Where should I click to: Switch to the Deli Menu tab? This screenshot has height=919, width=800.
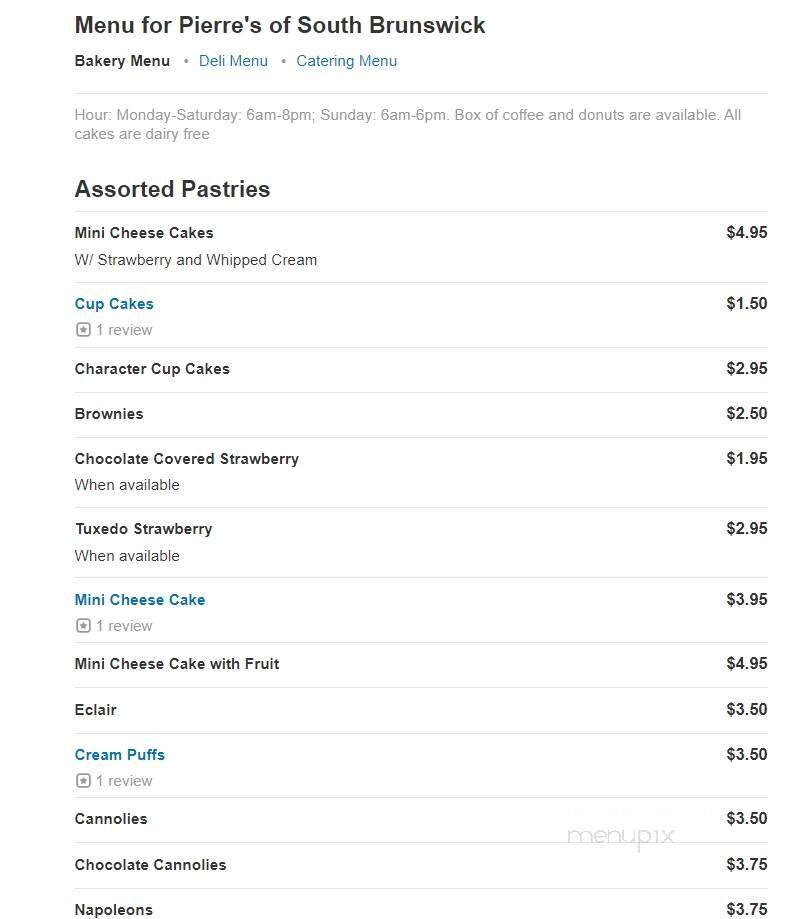tap(233, 61)
